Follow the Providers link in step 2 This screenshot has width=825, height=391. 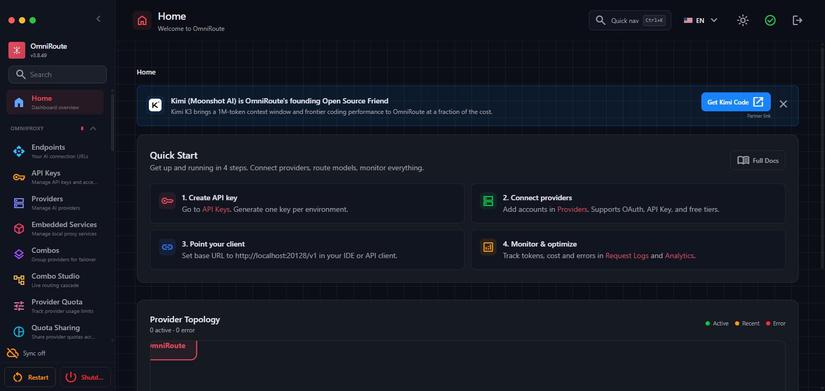click(572, 209)
